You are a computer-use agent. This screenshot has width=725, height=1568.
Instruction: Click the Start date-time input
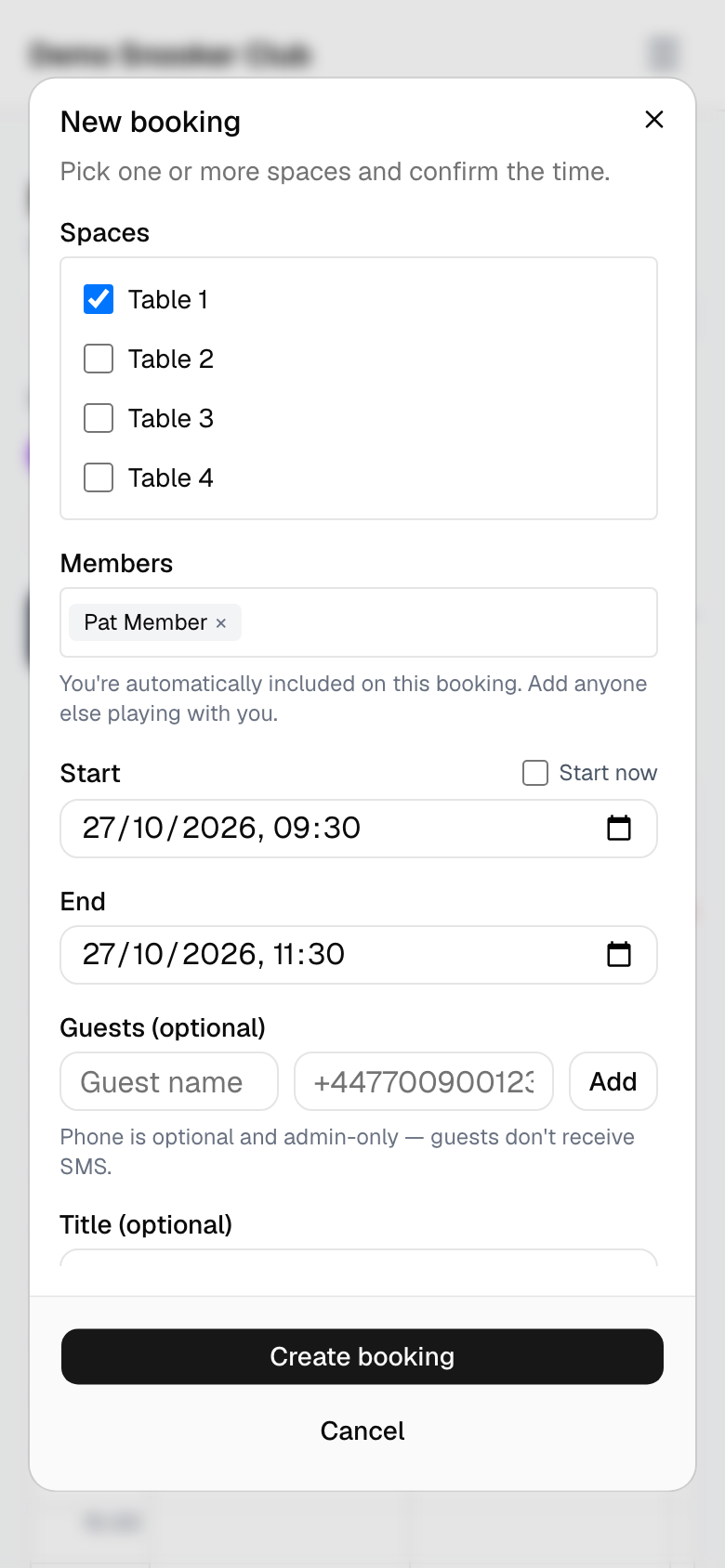pos(359,829)
